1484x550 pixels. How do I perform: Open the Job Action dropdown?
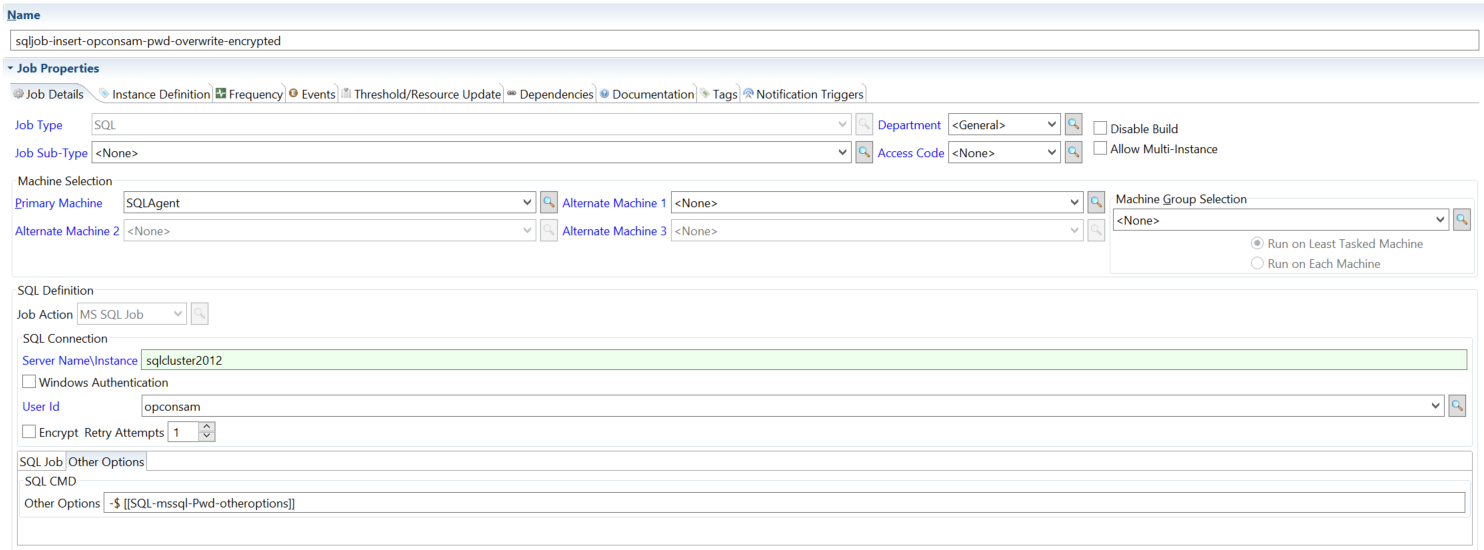pyautogui.click(x=179, y=315)
